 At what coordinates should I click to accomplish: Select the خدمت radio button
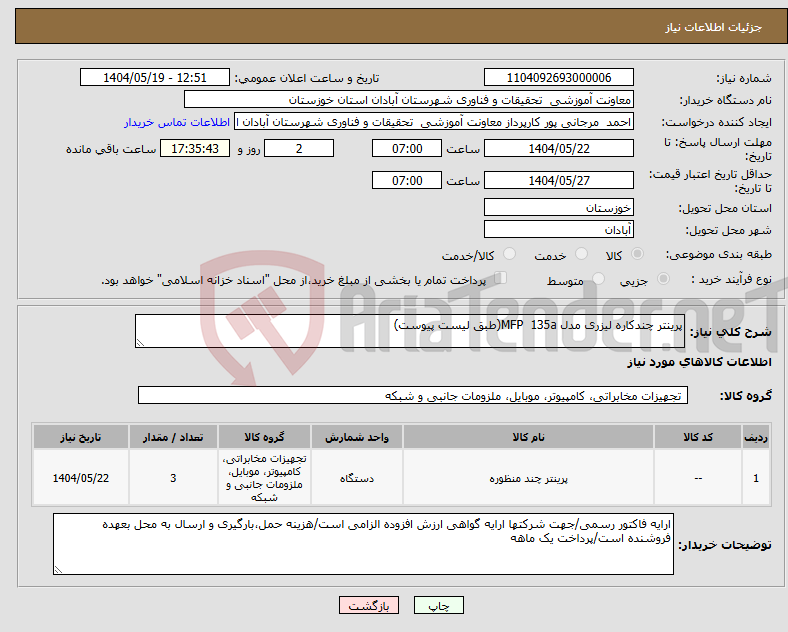coord(581,254)
